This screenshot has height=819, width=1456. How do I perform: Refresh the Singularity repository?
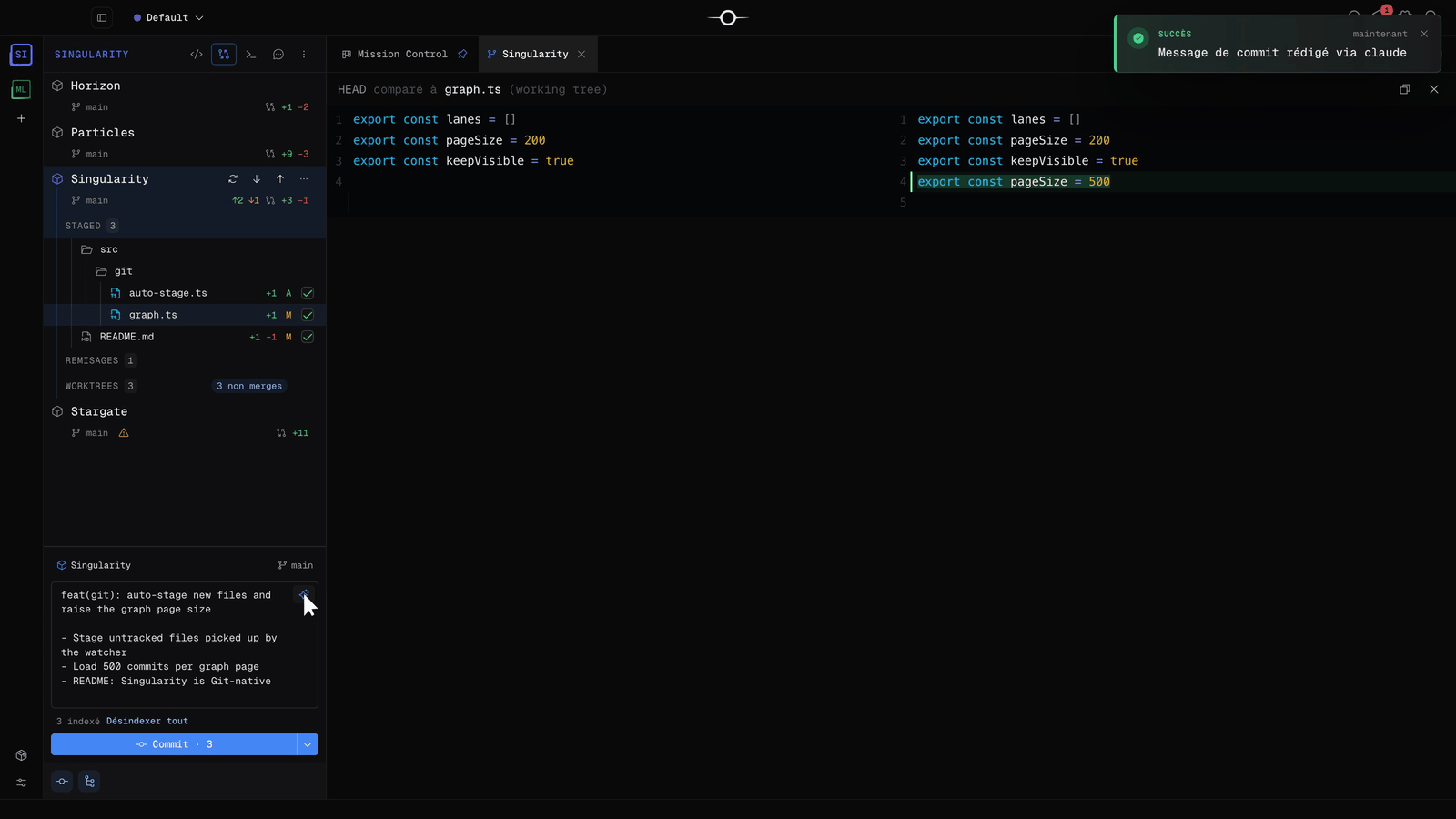[233, 179]
